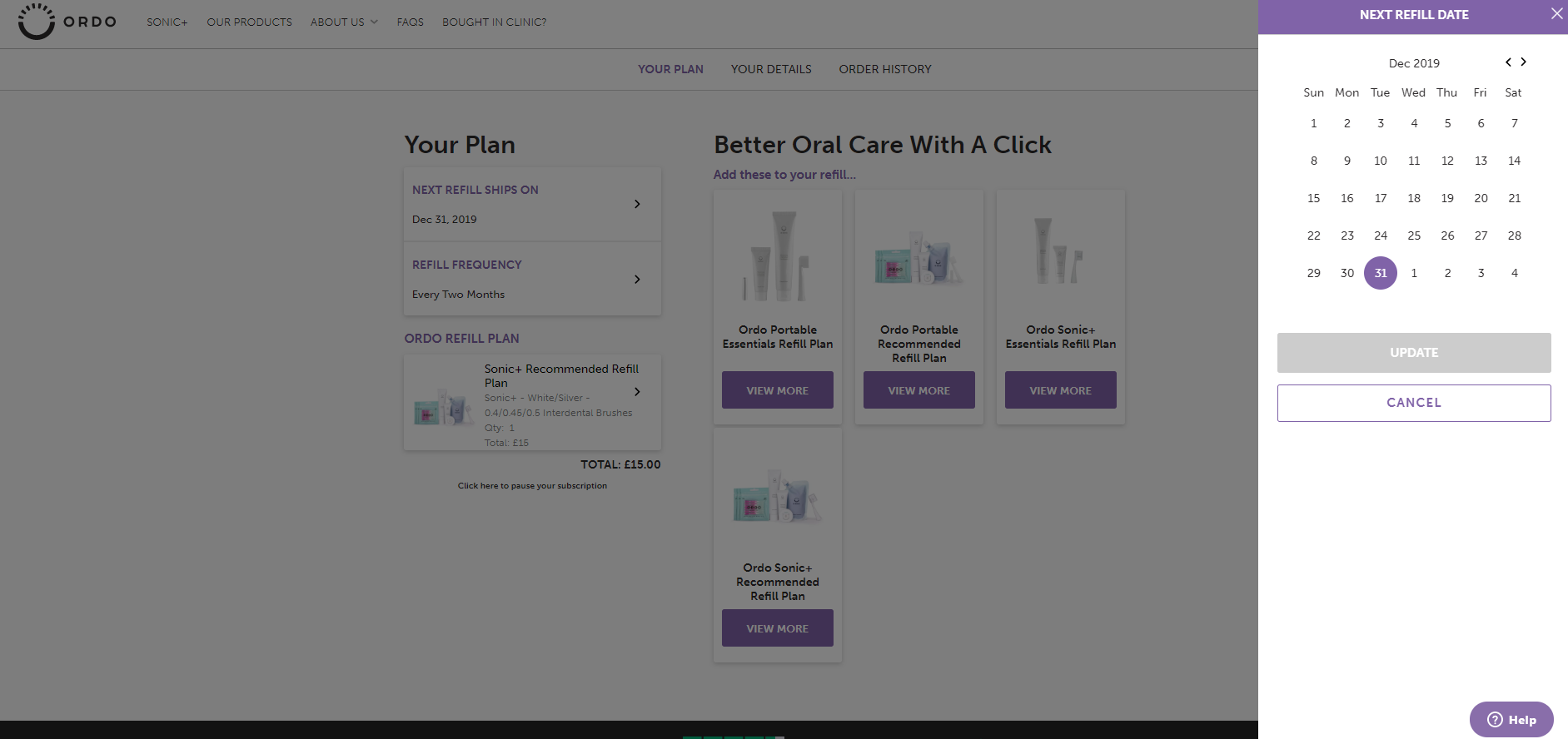Click the Next Refill Date panel header

[x=1414, y=15]
